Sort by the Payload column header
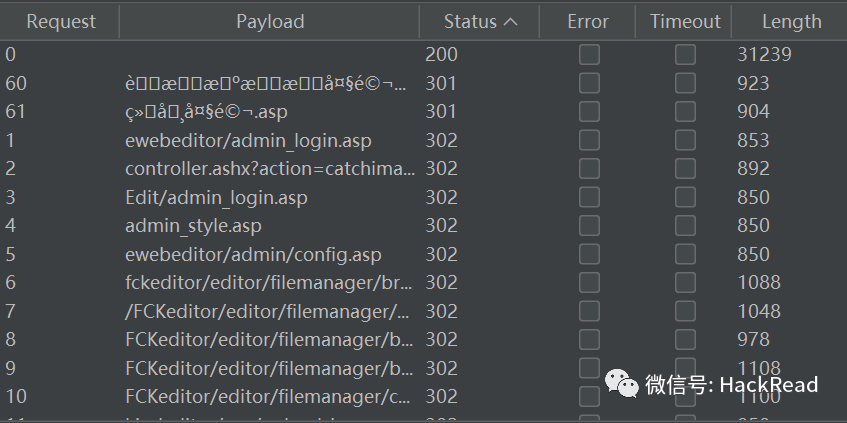847x423 pixels. [270, 22]
